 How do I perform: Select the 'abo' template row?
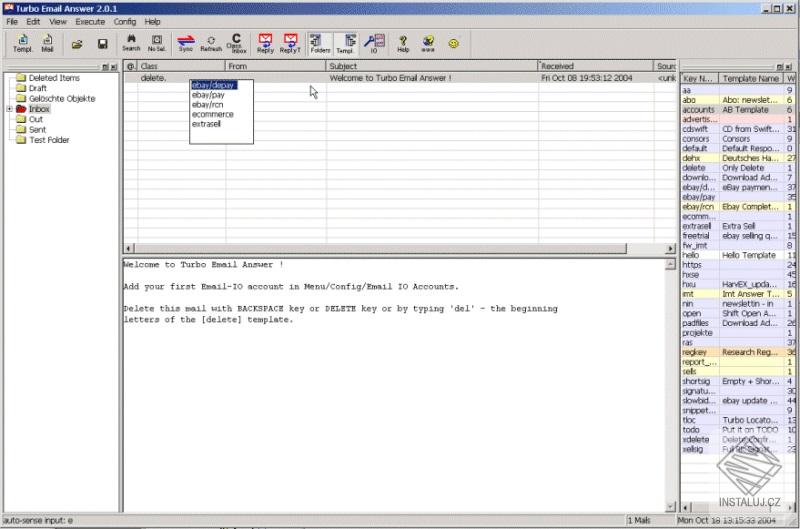tap(738, 100)
